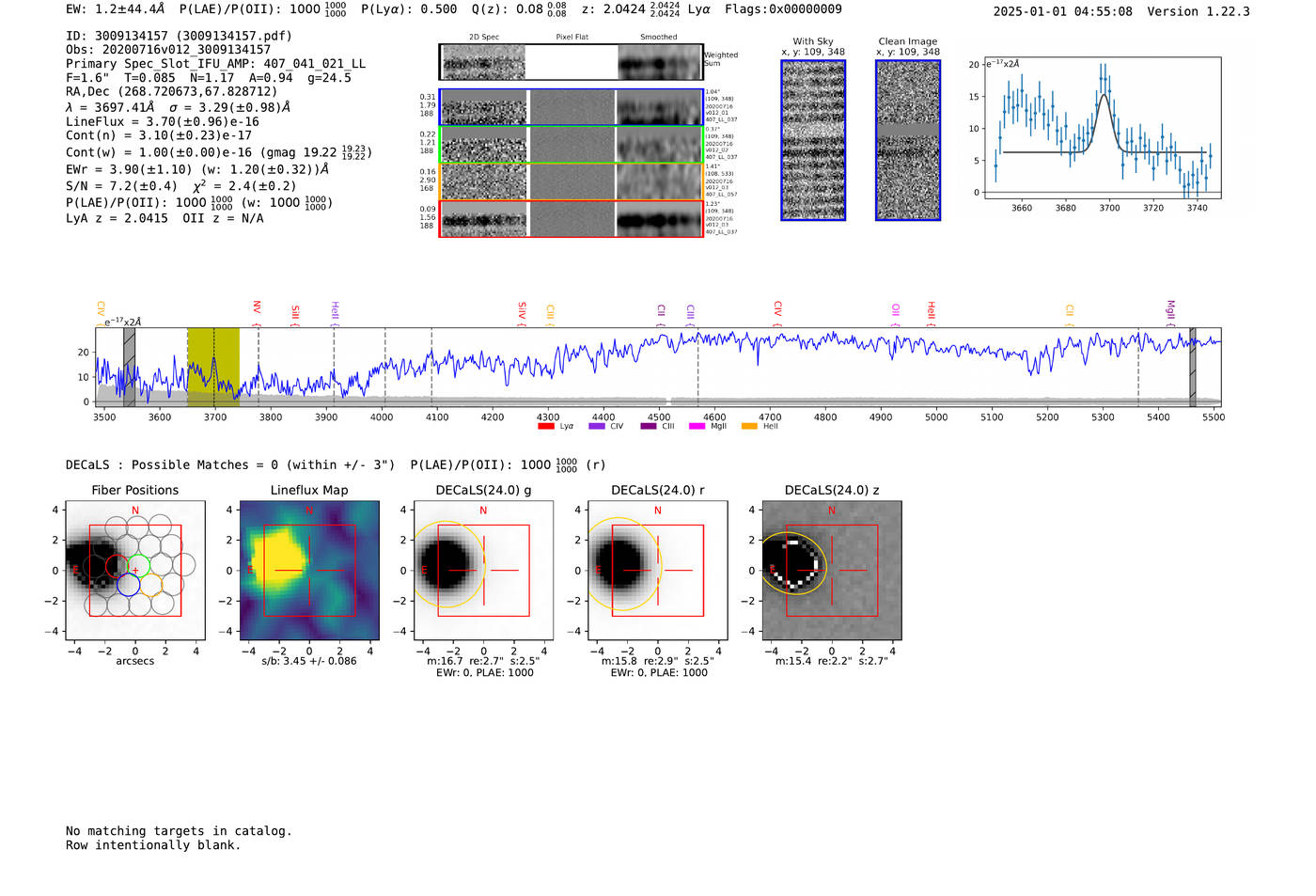
Task: Open the Clean Image cutout
Action: (x=908, y=140)
